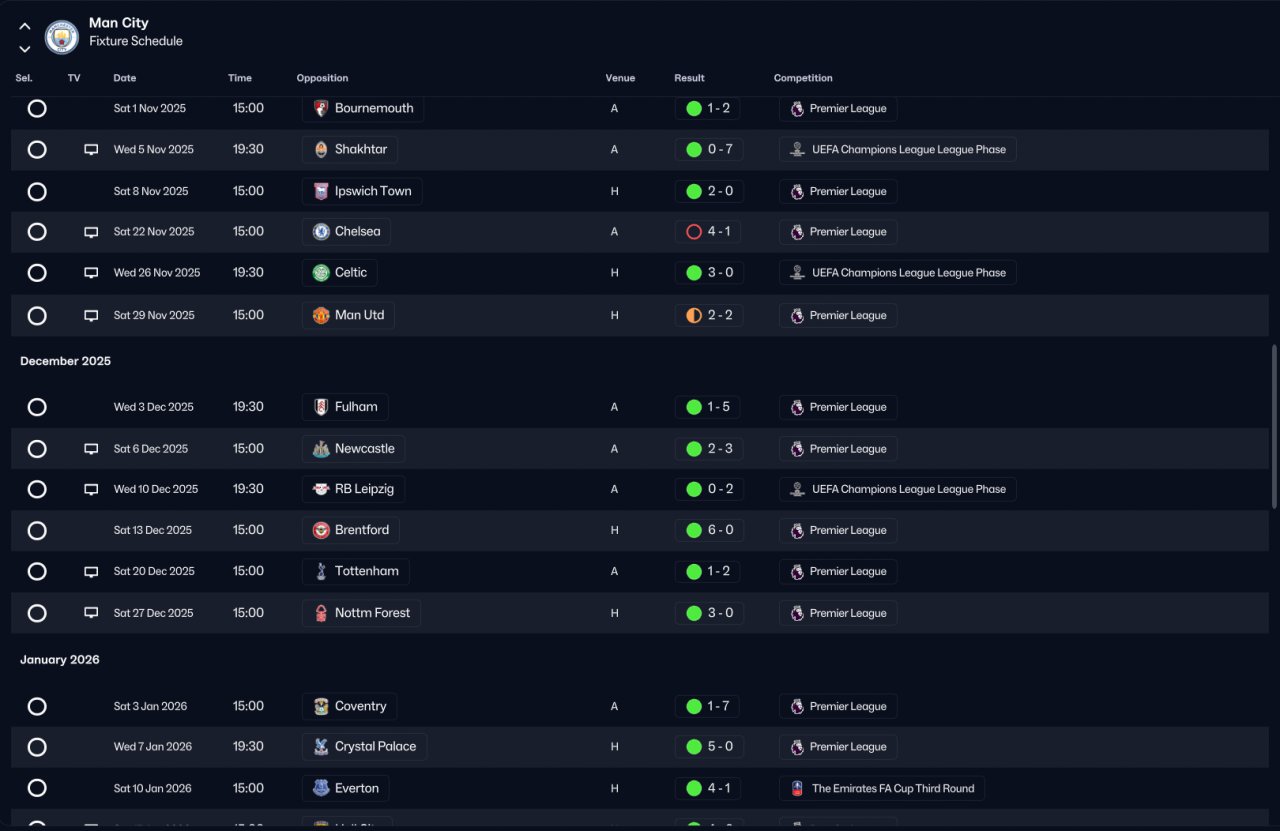
Task: Click the up chevron beside Man City header
Action: [x=25, y=27]
